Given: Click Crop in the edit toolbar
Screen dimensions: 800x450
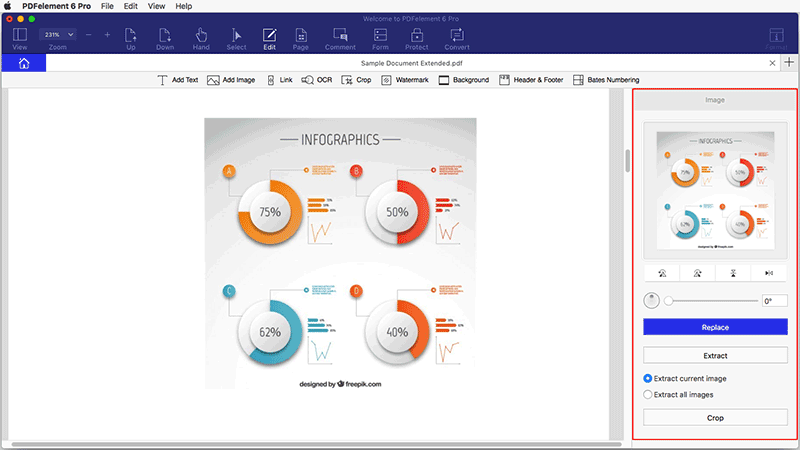Looking at the screenshot, I should [x=356, y=80].
